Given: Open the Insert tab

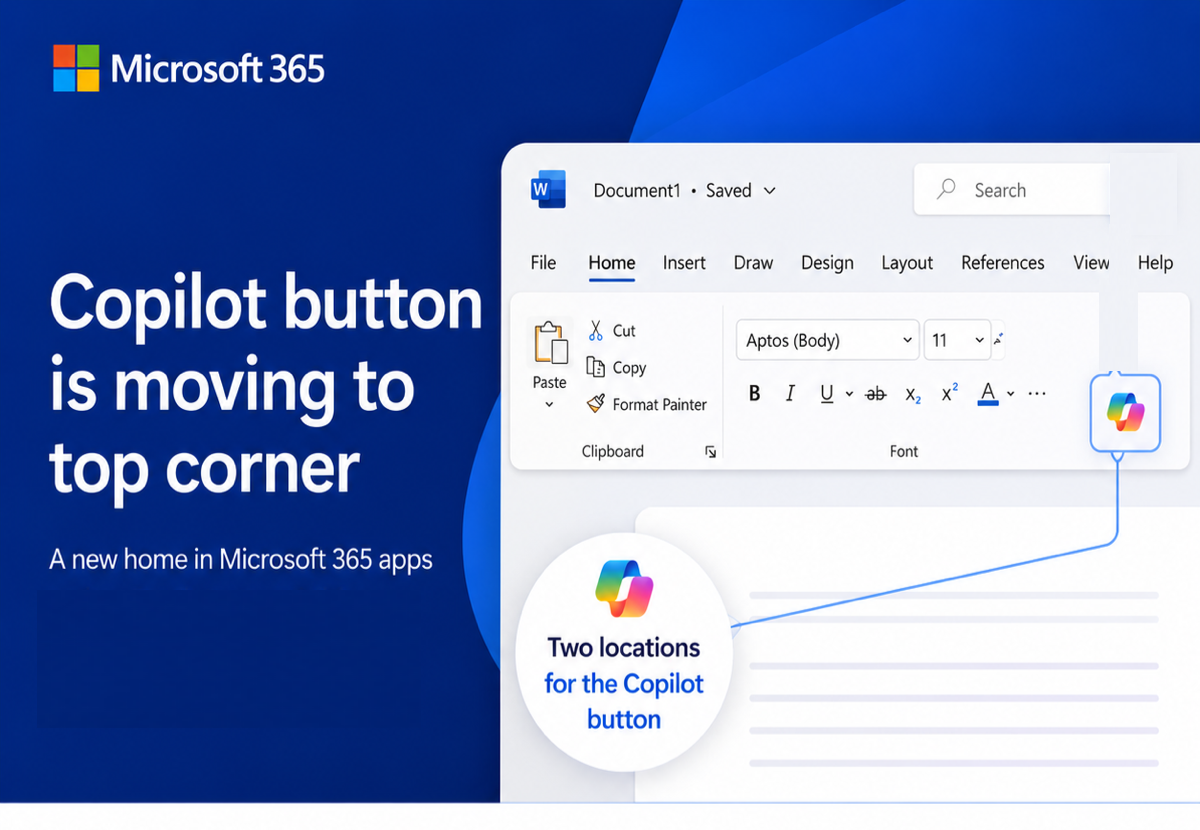Looking at the screenshot, I should click(684, 262).
